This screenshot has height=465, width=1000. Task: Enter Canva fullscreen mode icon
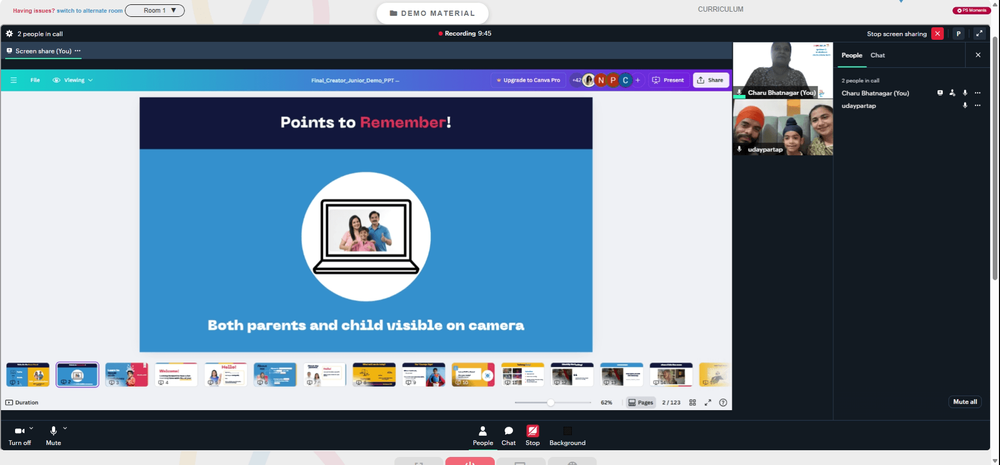[x=708, y=402]
